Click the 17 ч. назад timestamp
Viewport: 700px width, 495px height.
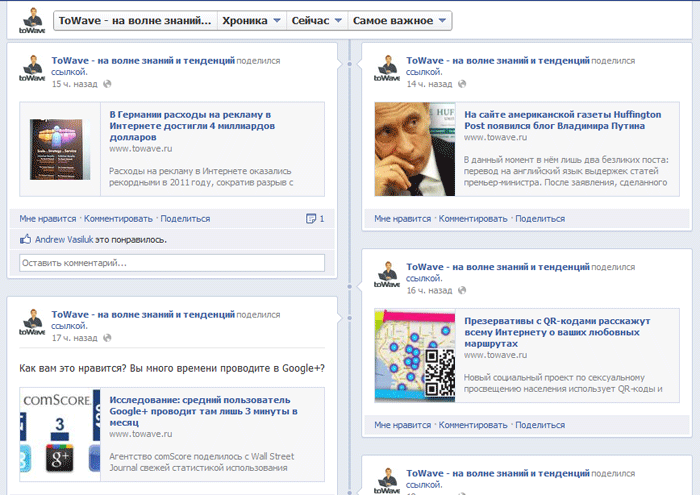(75, 338)
